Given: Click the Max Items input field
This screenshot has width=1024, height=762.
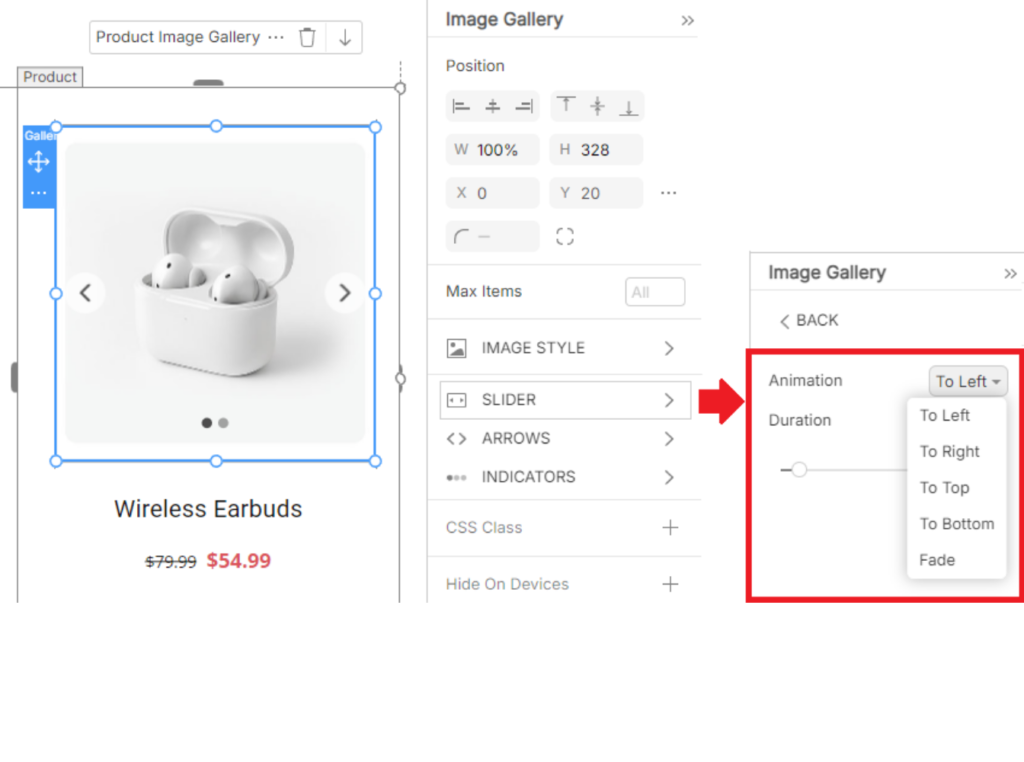Looking at the screenshot, I should 655,292.
